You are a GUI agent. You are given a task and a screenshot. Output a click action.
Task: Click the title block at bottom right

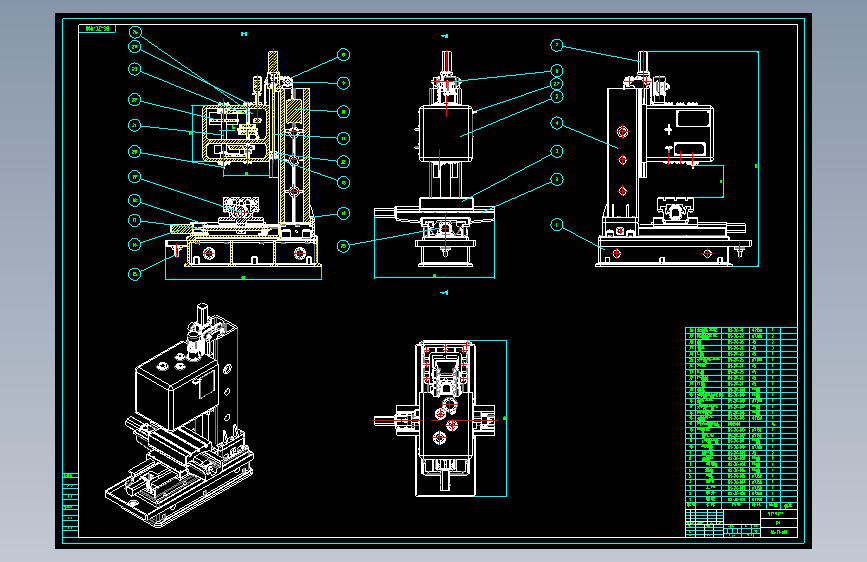click(741, 523)
